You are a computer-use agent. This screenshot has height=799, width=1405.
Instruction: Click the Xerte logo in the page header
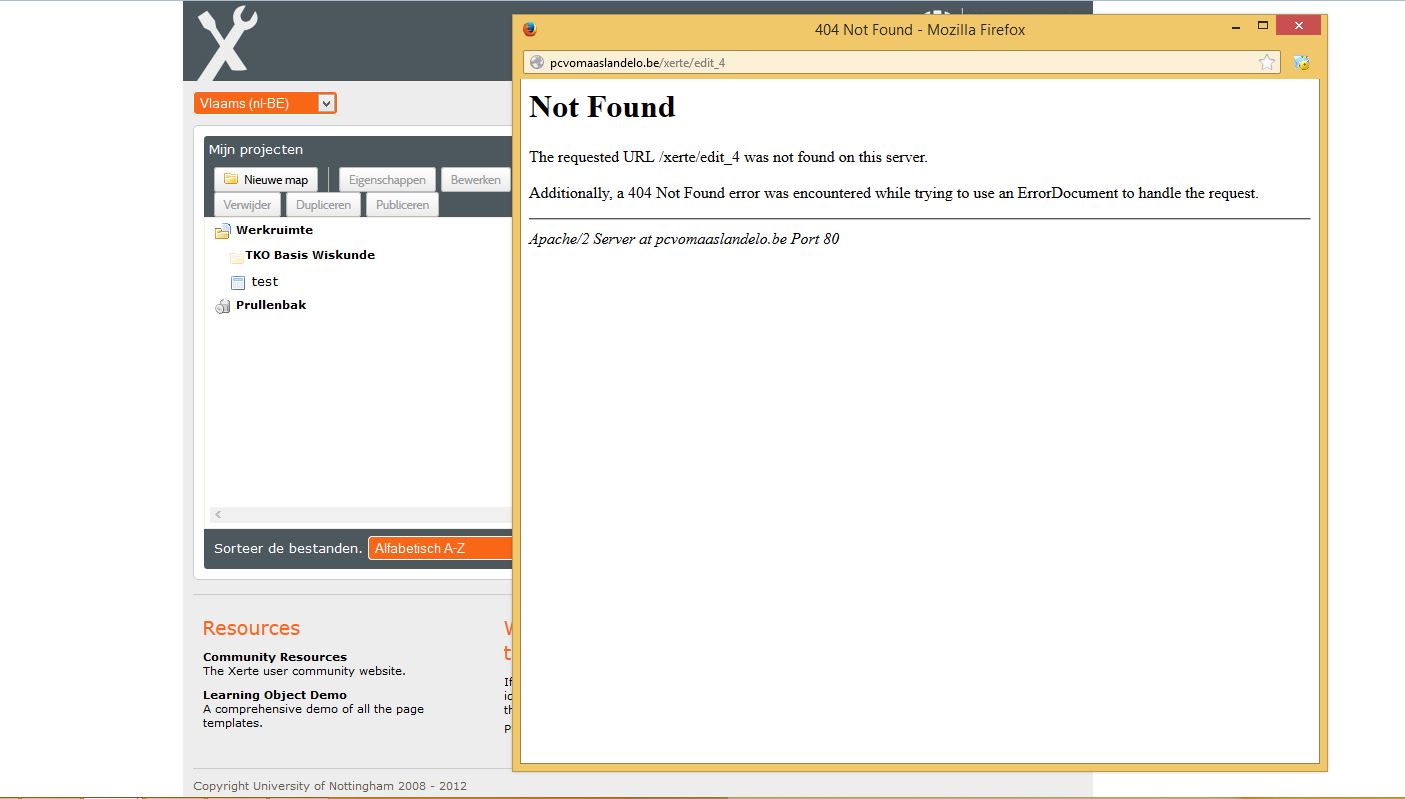point(227,43)
